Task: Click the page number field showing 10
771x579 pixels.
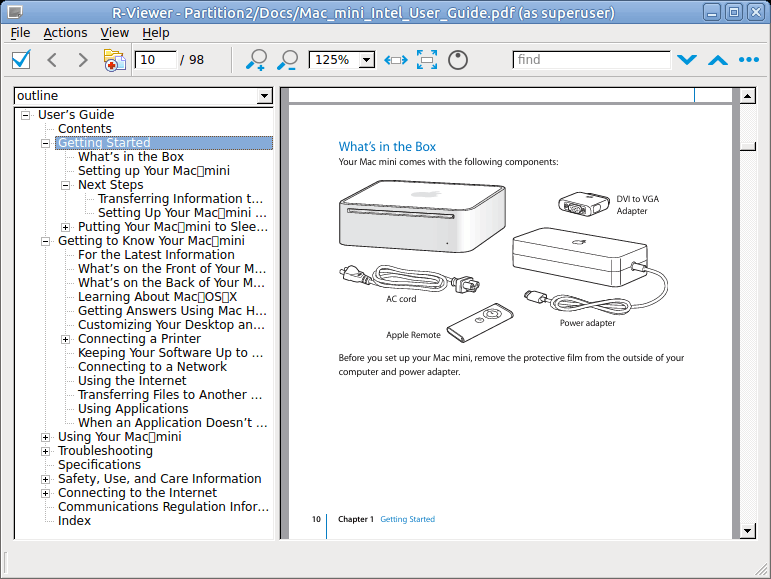Action: [x=155, y=60]
